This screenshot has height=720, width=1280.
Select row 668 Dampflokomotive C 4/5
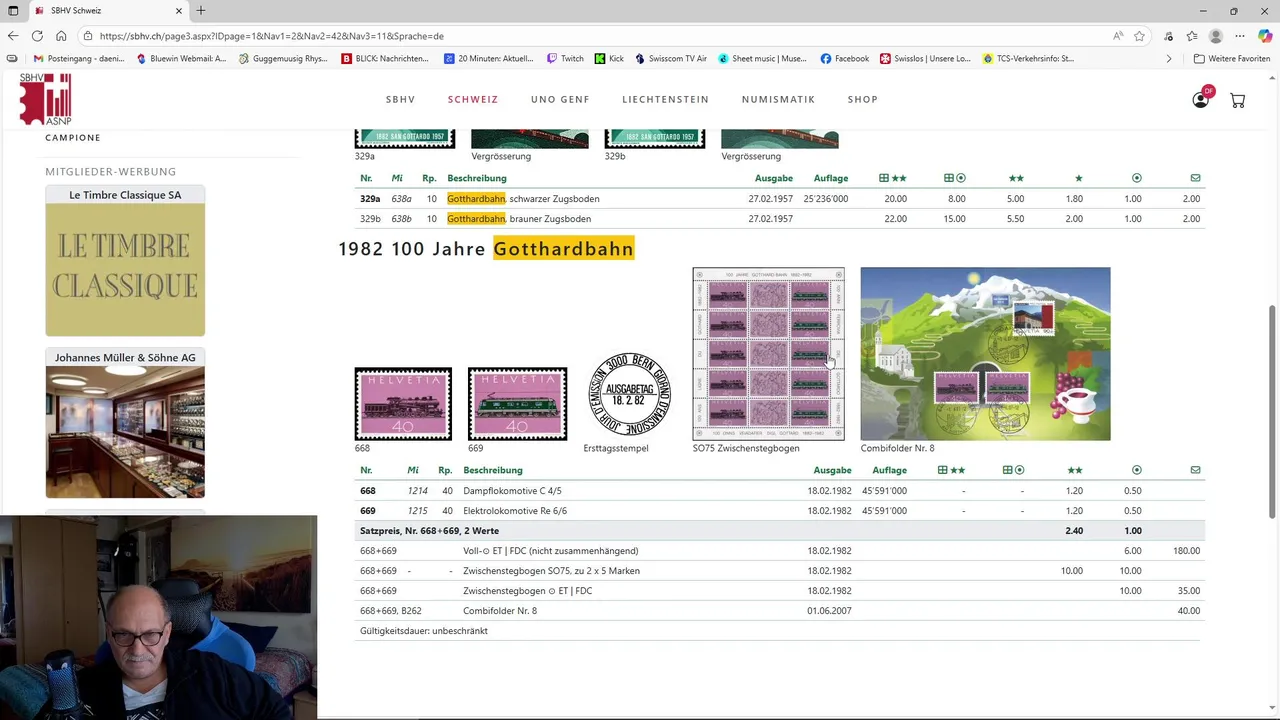click(x=780, y=491)
